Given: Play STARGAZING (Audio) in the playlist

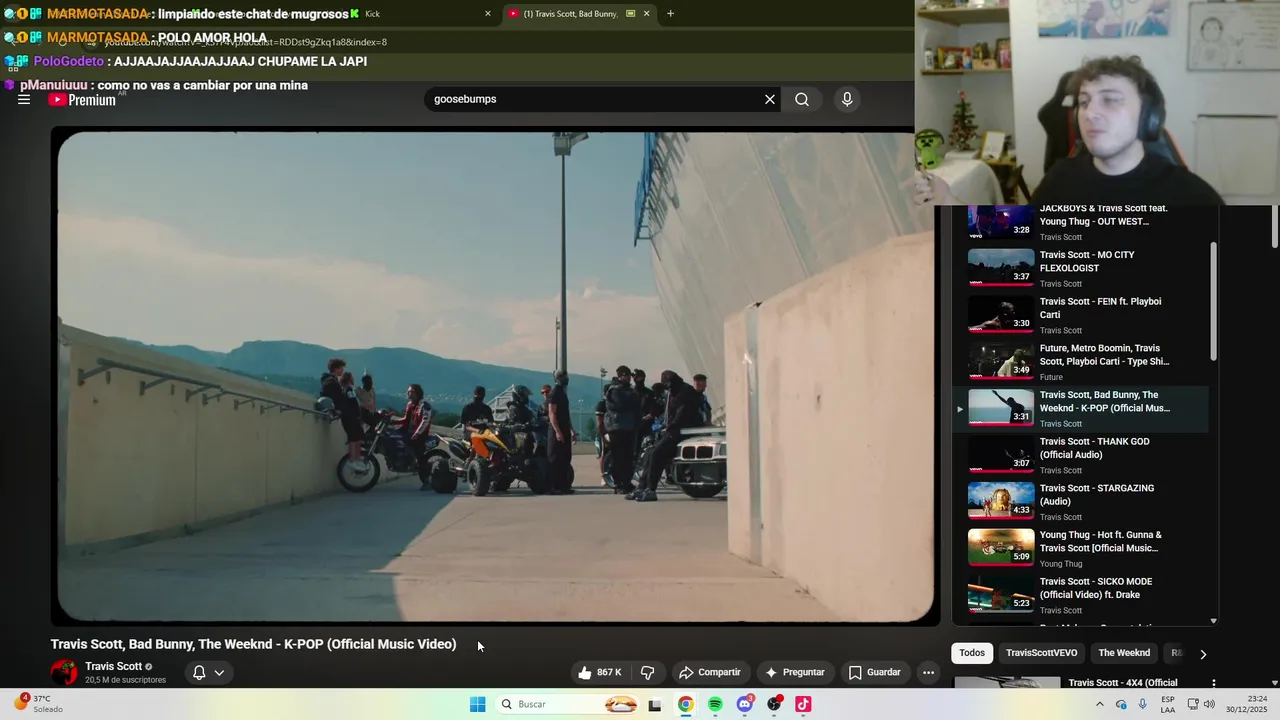Looking at the screenshot, I should click(1080, 502).
